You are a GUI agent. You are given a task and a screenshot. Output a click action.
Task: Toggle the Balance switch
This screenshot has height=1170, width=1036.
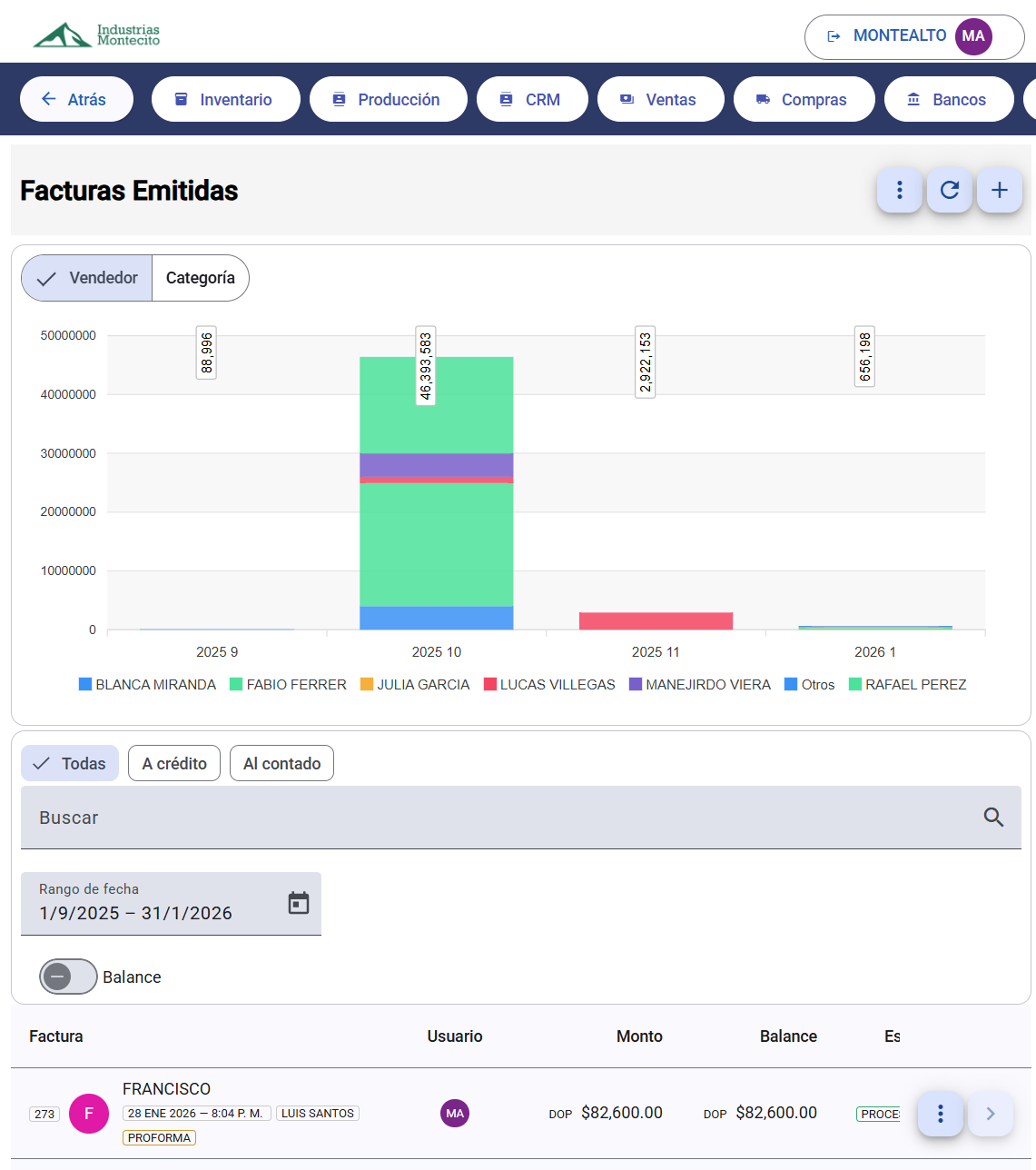coord(67,977)
